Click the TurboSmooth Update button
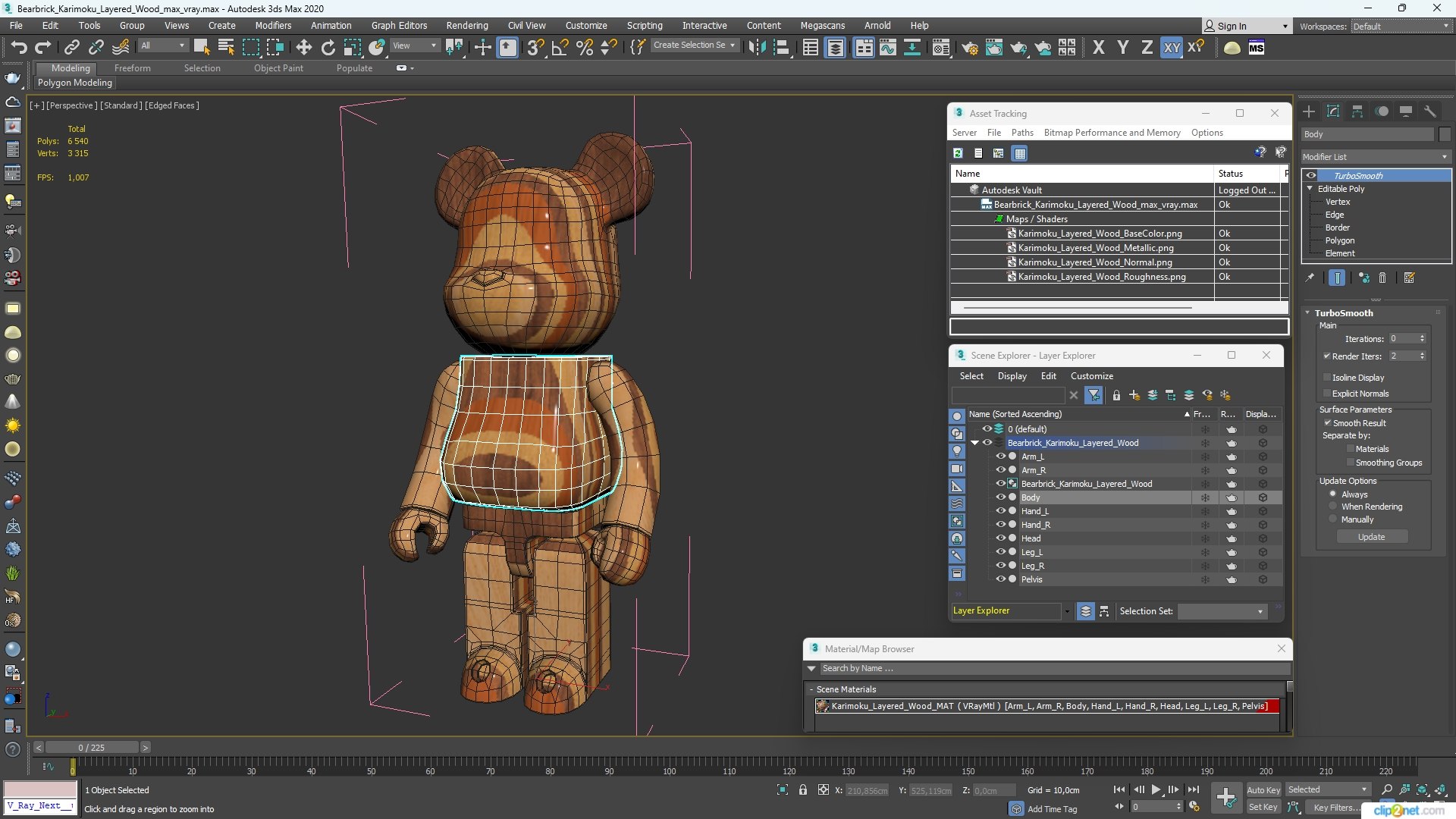This screenshot has width=1456, height=819. coord(1371,537)
